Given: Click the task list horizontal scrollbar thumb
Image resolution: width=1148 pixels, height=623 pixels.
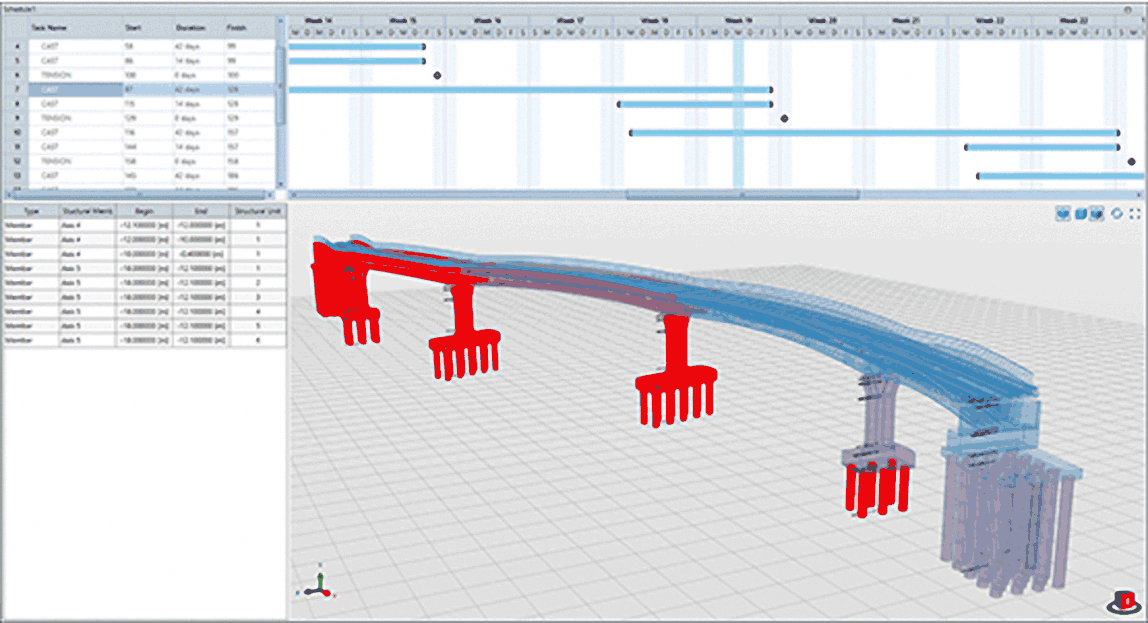Looking at the screenshot, I should pos(139,195).
